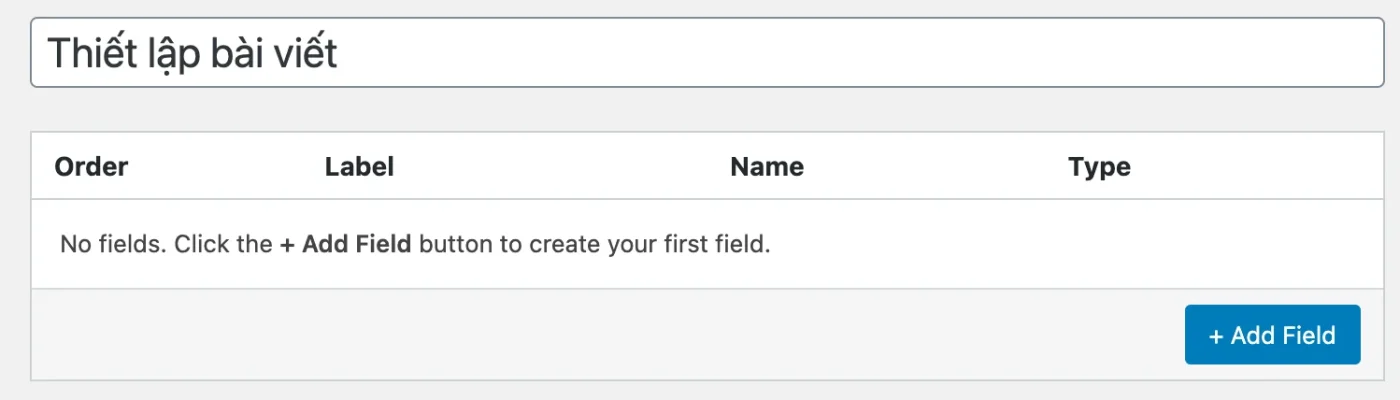The image size is (1400, 400).
Task: Click bold '+ Add Field' text in message
Action: 345,244
